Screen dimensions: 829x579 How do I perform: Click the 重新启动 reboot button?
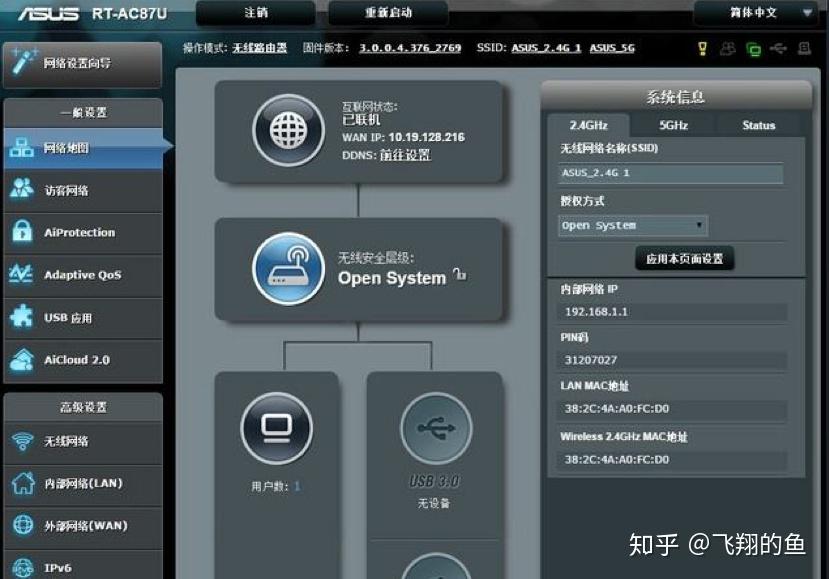pos(388,13)
